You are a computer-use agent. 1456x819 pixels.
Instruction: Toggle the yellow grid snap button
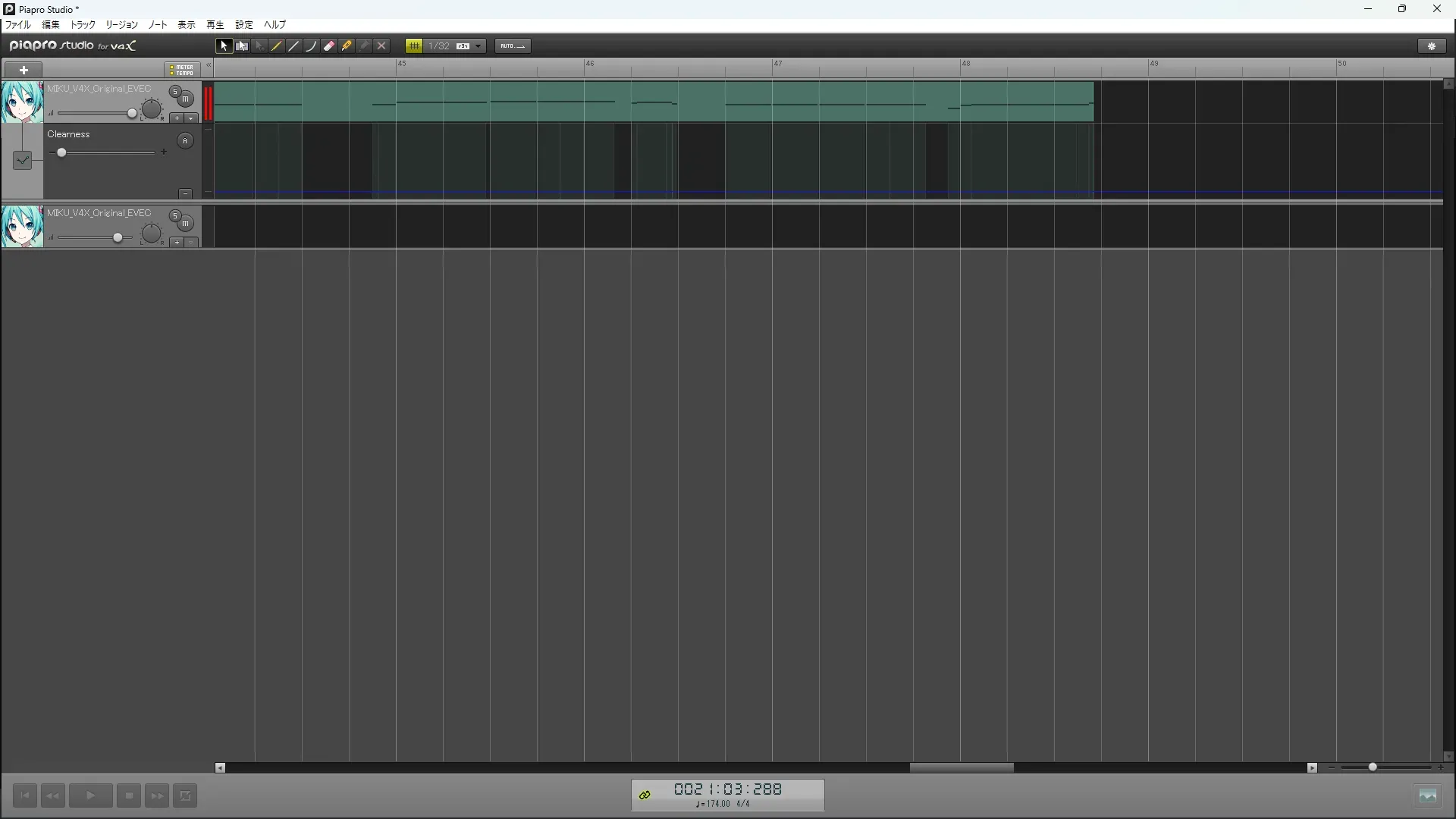pyautogui.click(x=414, y=46)
